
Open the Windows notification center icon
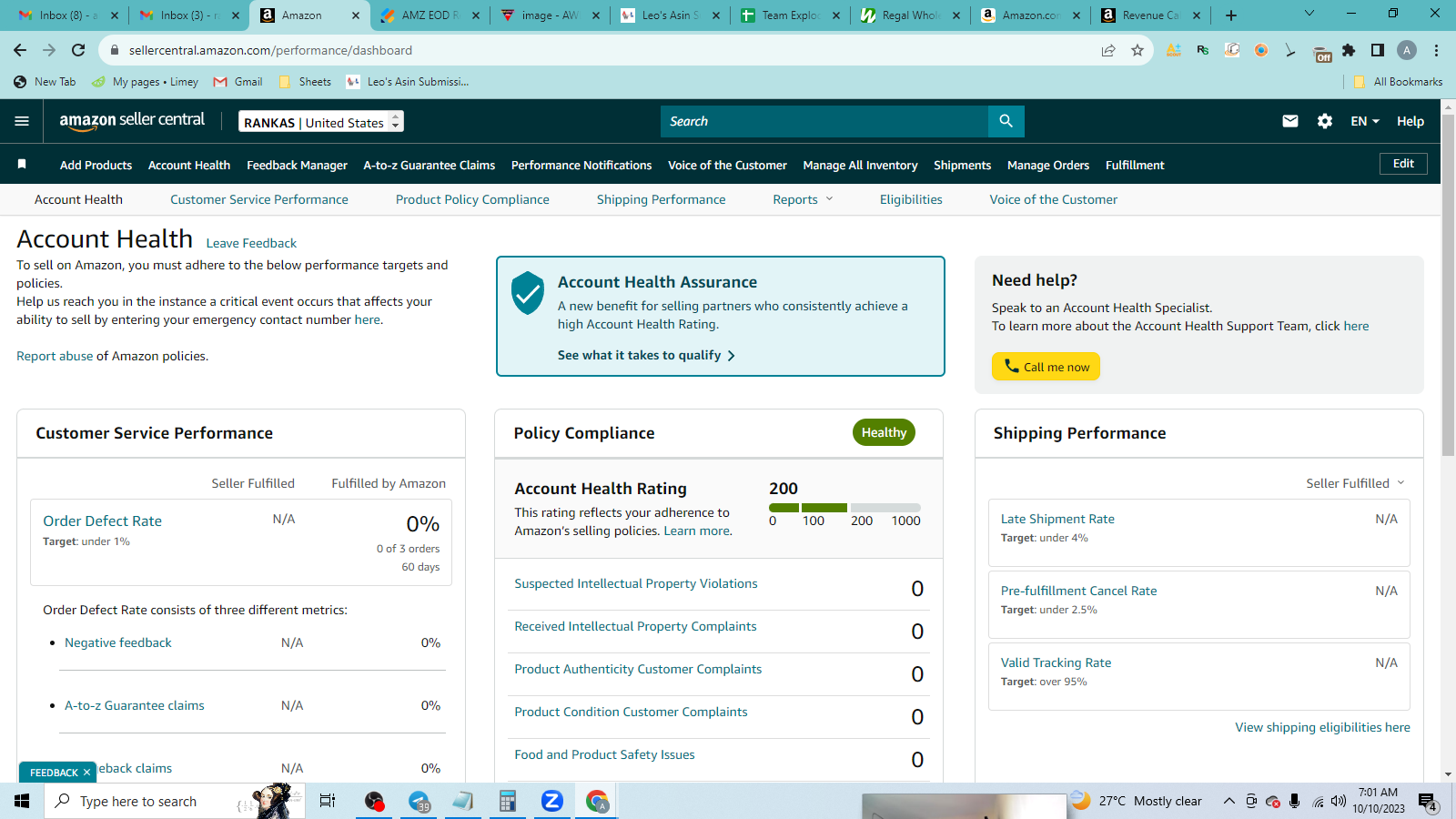[1427, 801]
